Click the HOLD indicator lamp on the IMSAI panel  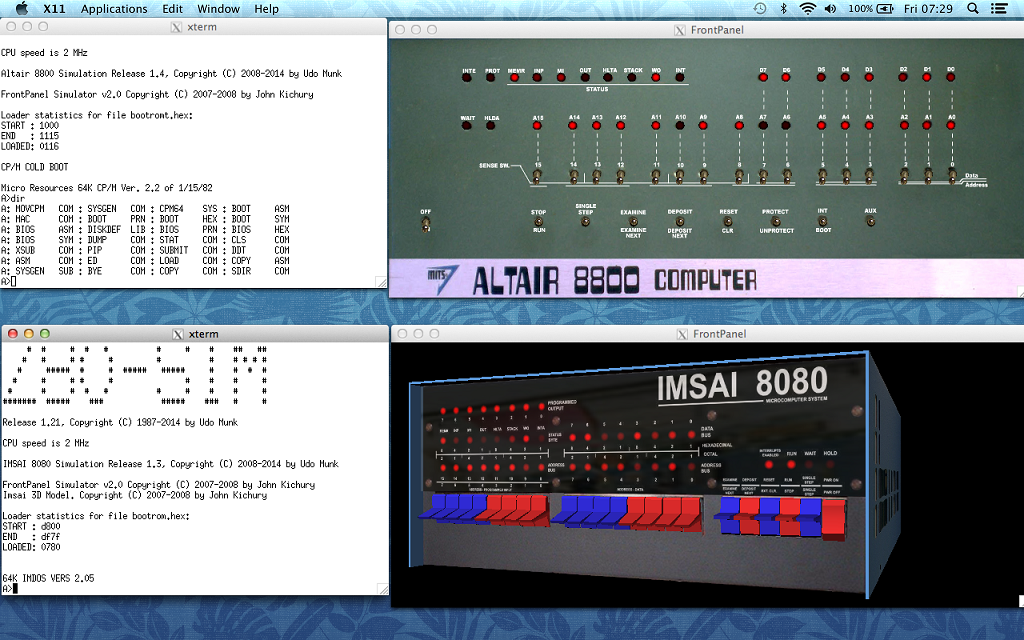830,464
